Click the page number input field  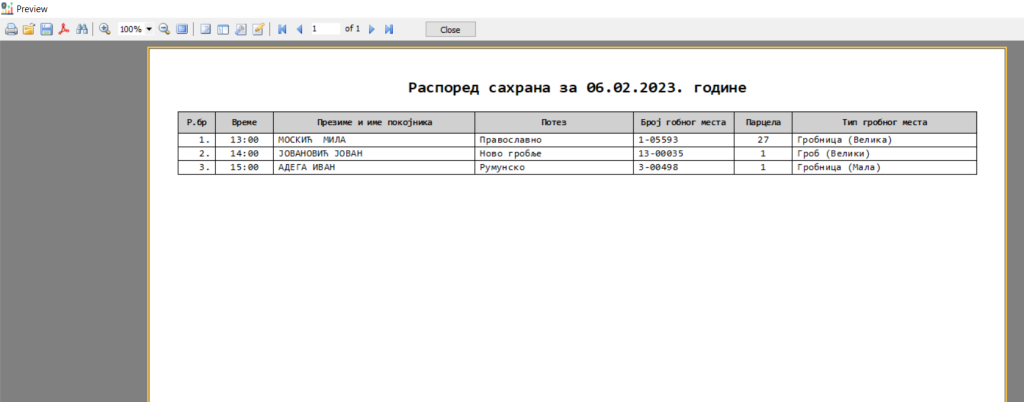pyautogui.click(x=324, y=29)
